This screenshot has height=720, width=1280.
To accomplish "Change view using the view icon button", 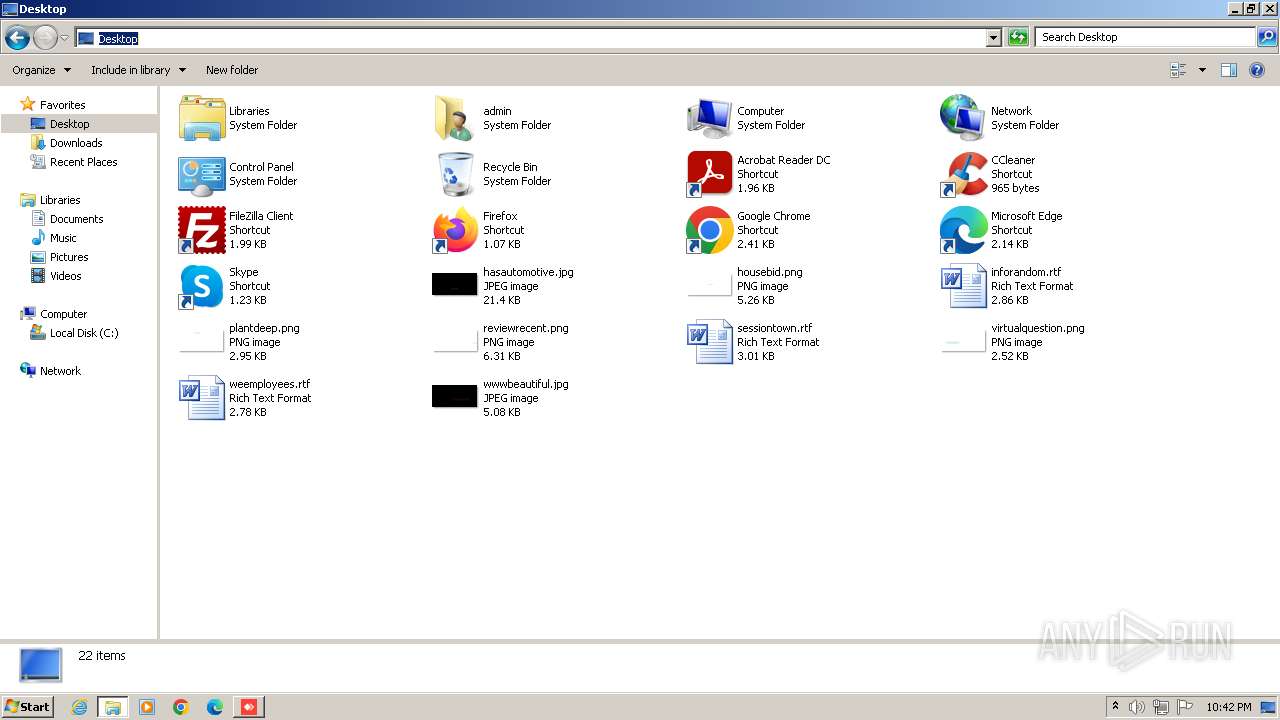I will (x=1177, y=70).
